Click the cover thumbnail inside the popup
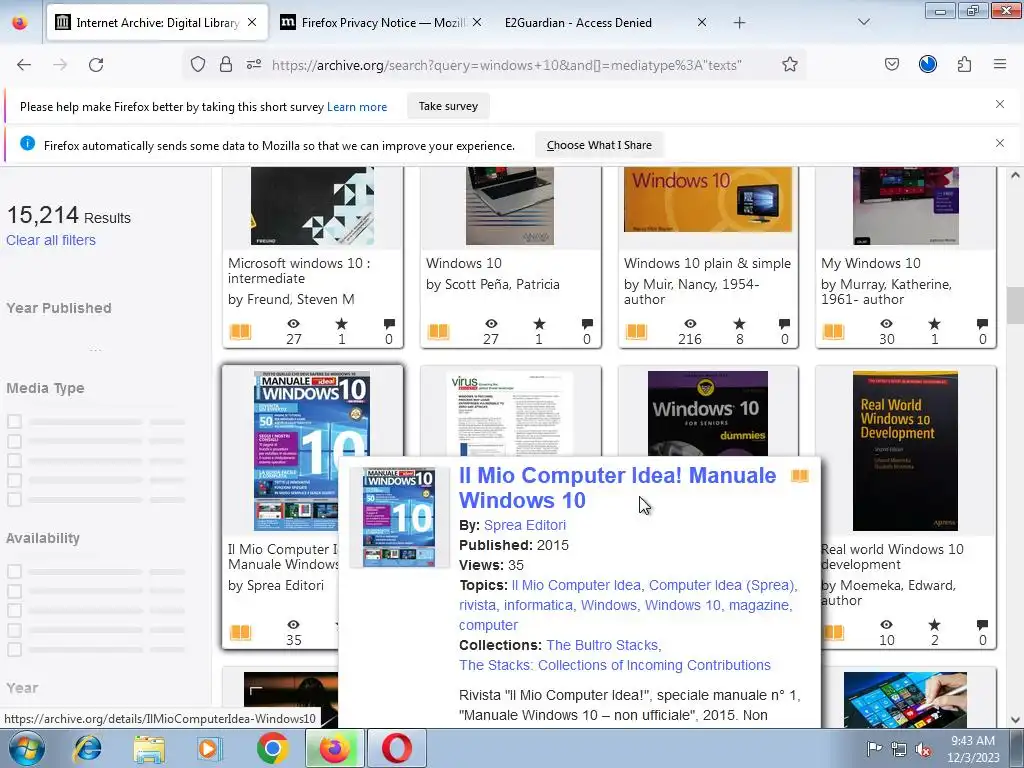Viewport: 1024px width, 768px height. point(399,517)
